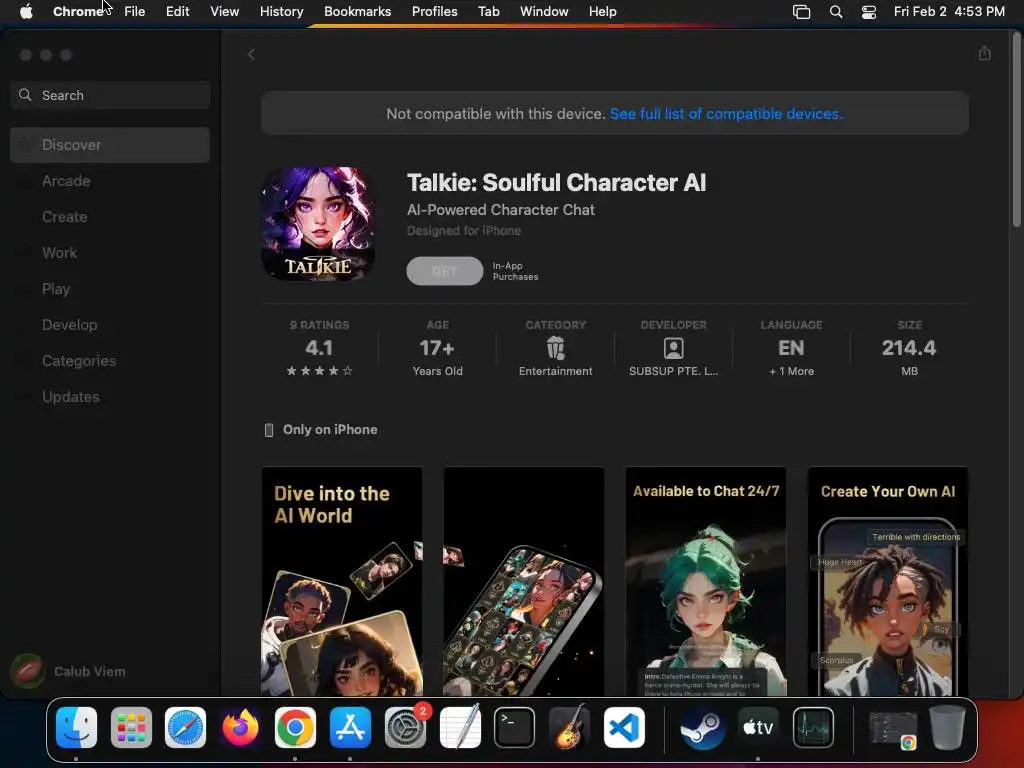1024x768 pixels.
Task: Open the File menu
Action: 135,12
